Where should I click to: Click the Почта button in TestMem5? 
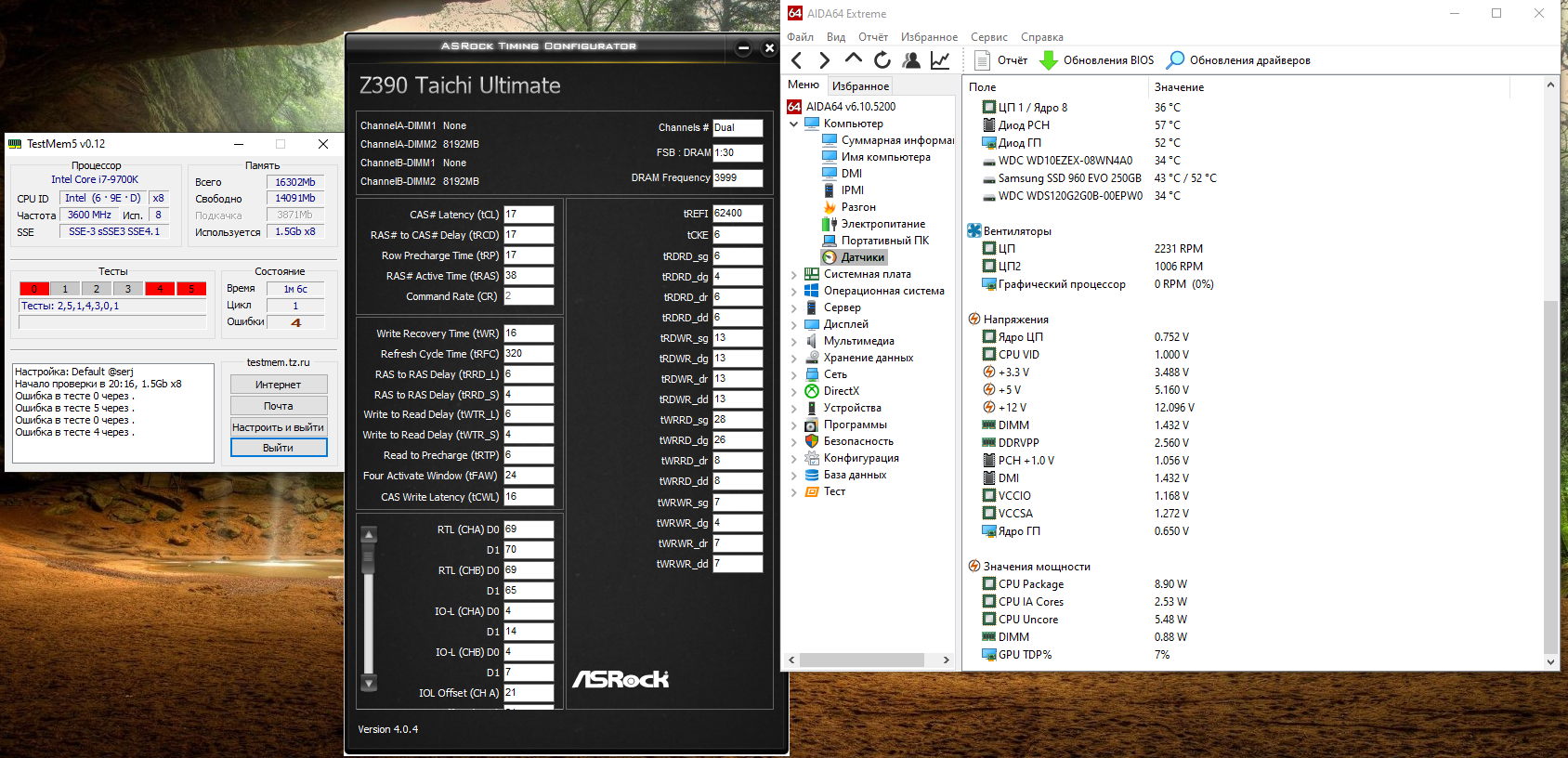tap(279, 406)
